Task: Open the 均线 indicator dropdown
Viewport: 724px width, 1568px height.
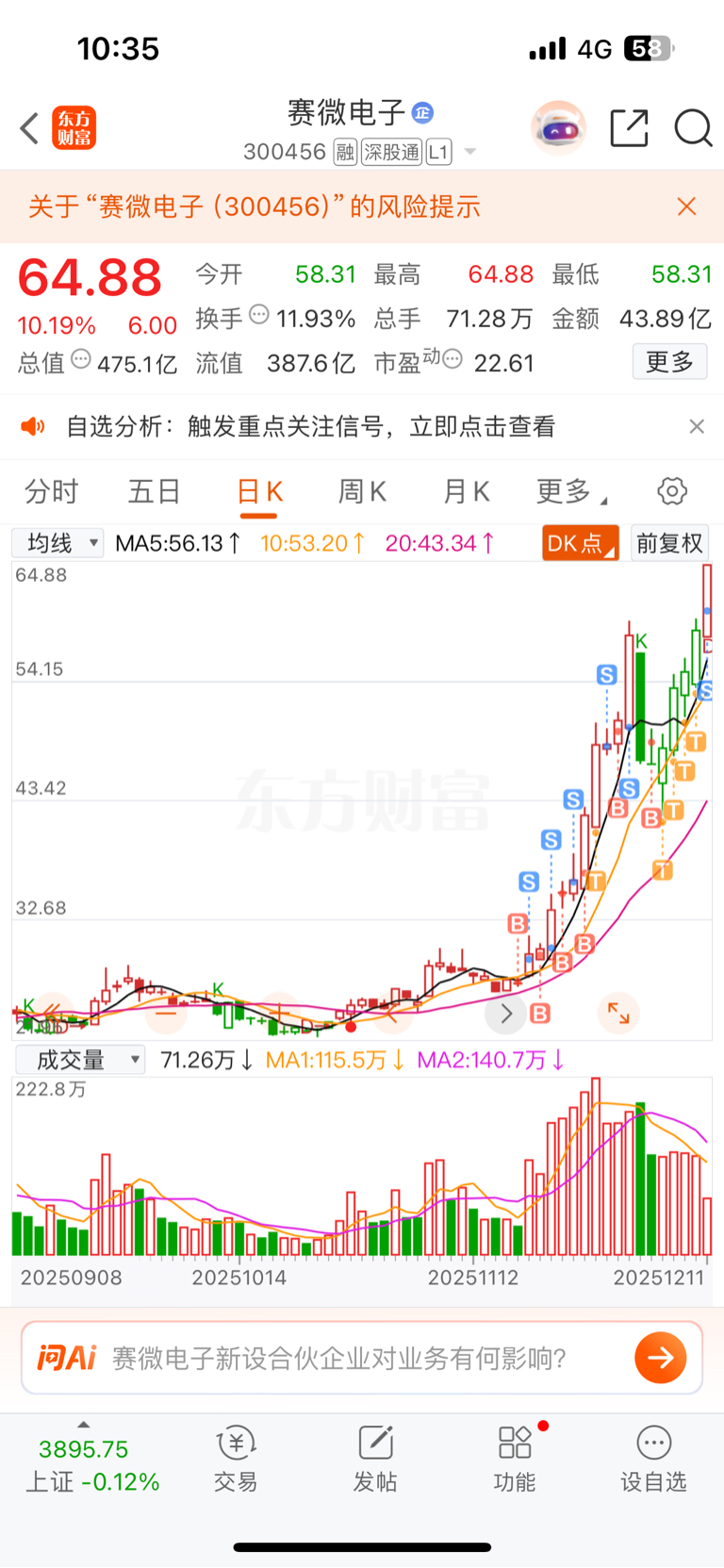Action: [58, 543]
